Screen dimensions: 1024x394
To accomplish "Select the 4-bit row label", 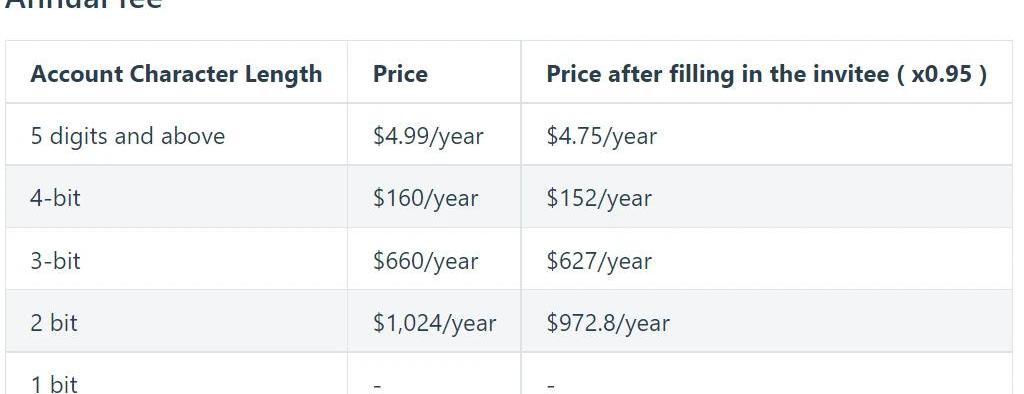I will [x=56, y=198].
